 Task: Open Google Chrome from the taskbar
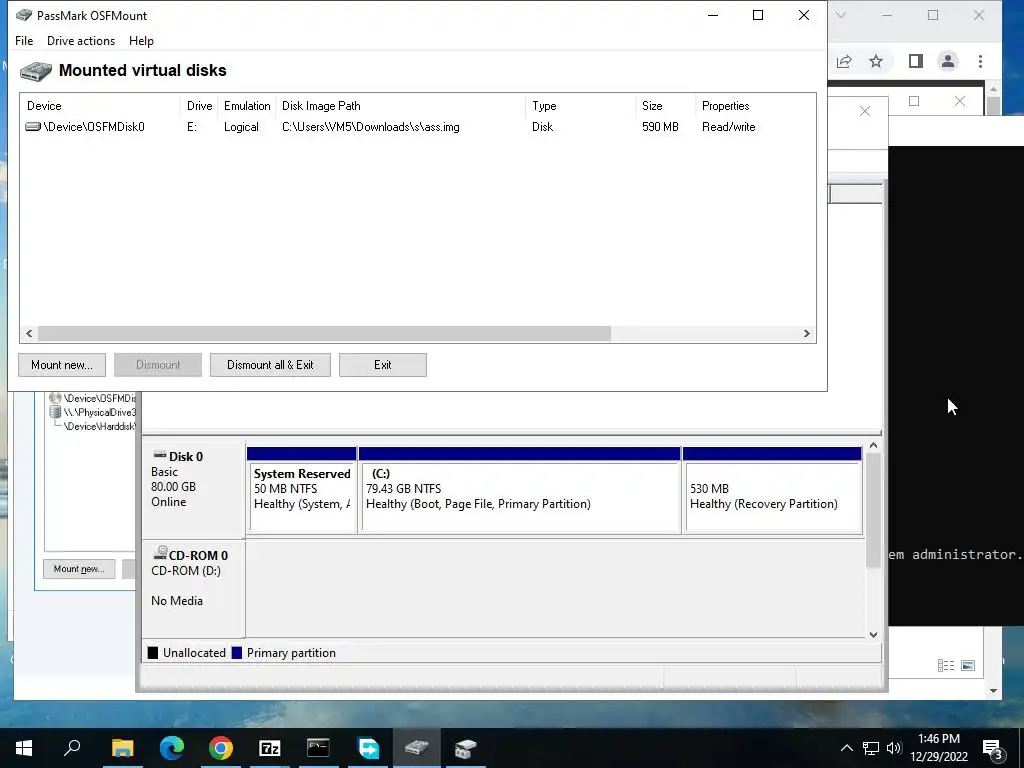[x=221, y=748]
